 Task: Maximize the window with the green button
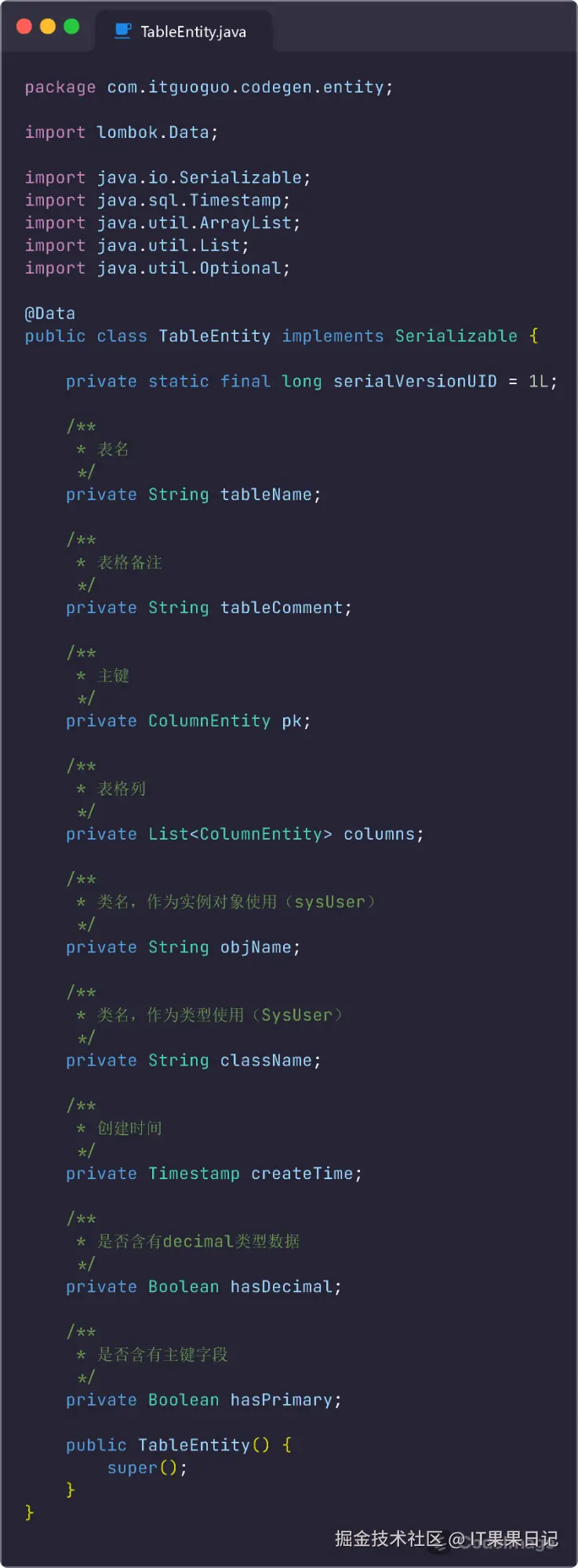[x=71, y=27]
